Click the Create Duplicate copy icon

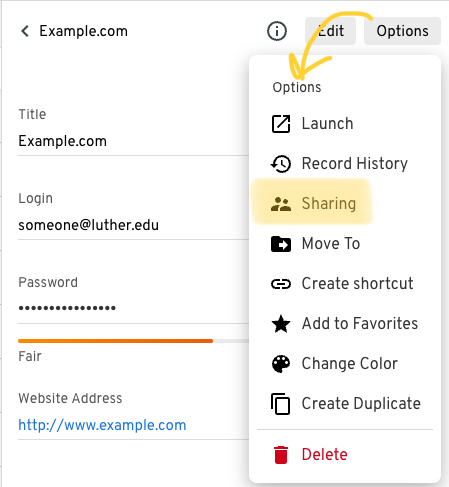pyautogui.click(x=281, y=404)
